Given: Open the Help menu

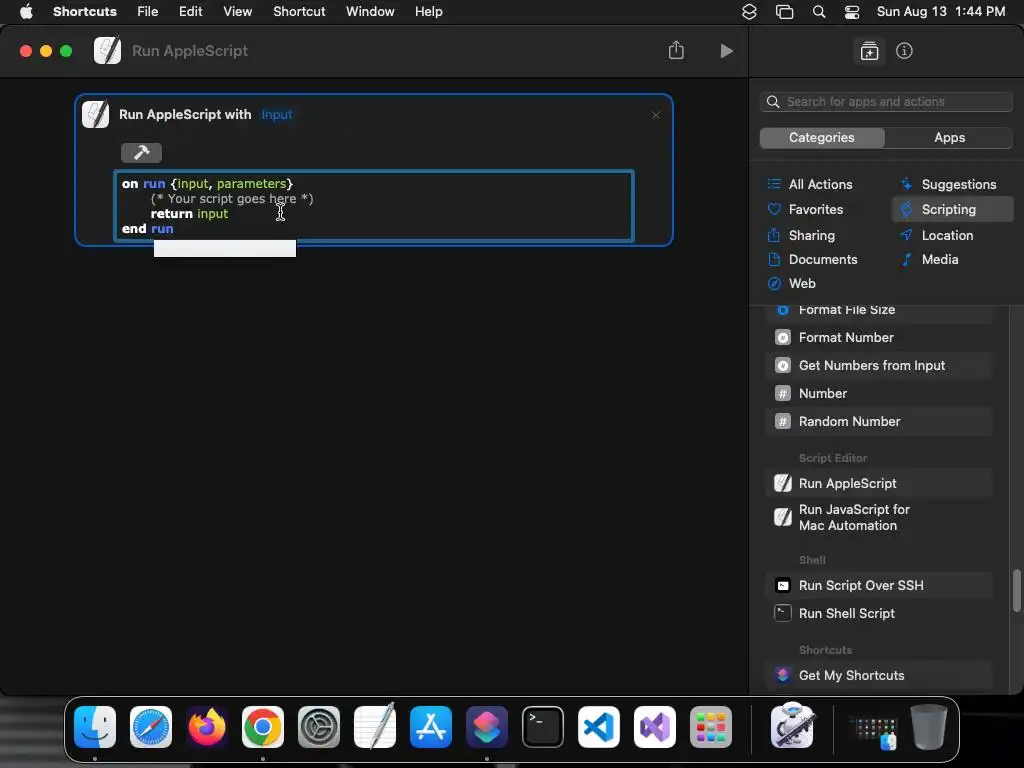Looking at the screenshot, I should [428, 12].
